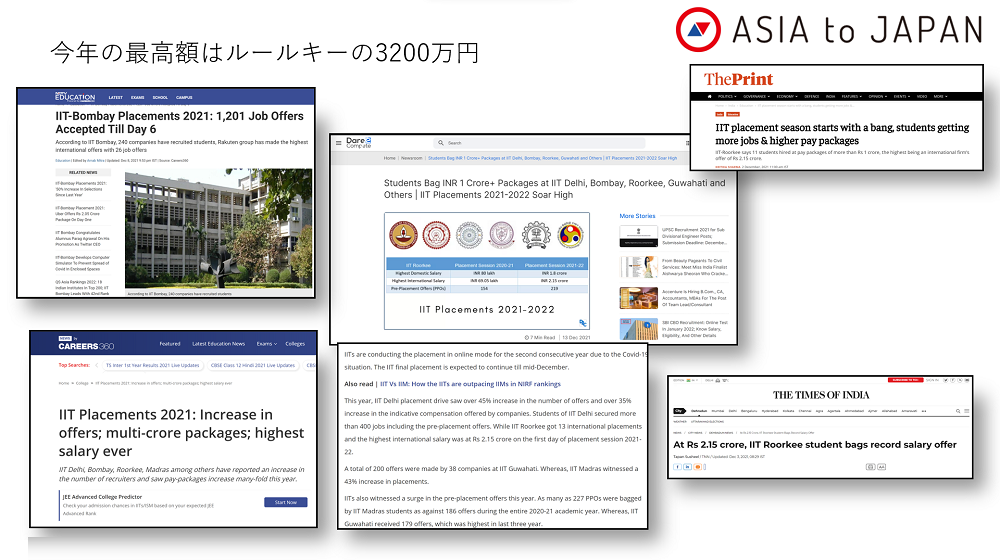Expand the FEATURES menu on ThePrint
Viewport: 1000px width, 560px height.
tap(851, 96)
